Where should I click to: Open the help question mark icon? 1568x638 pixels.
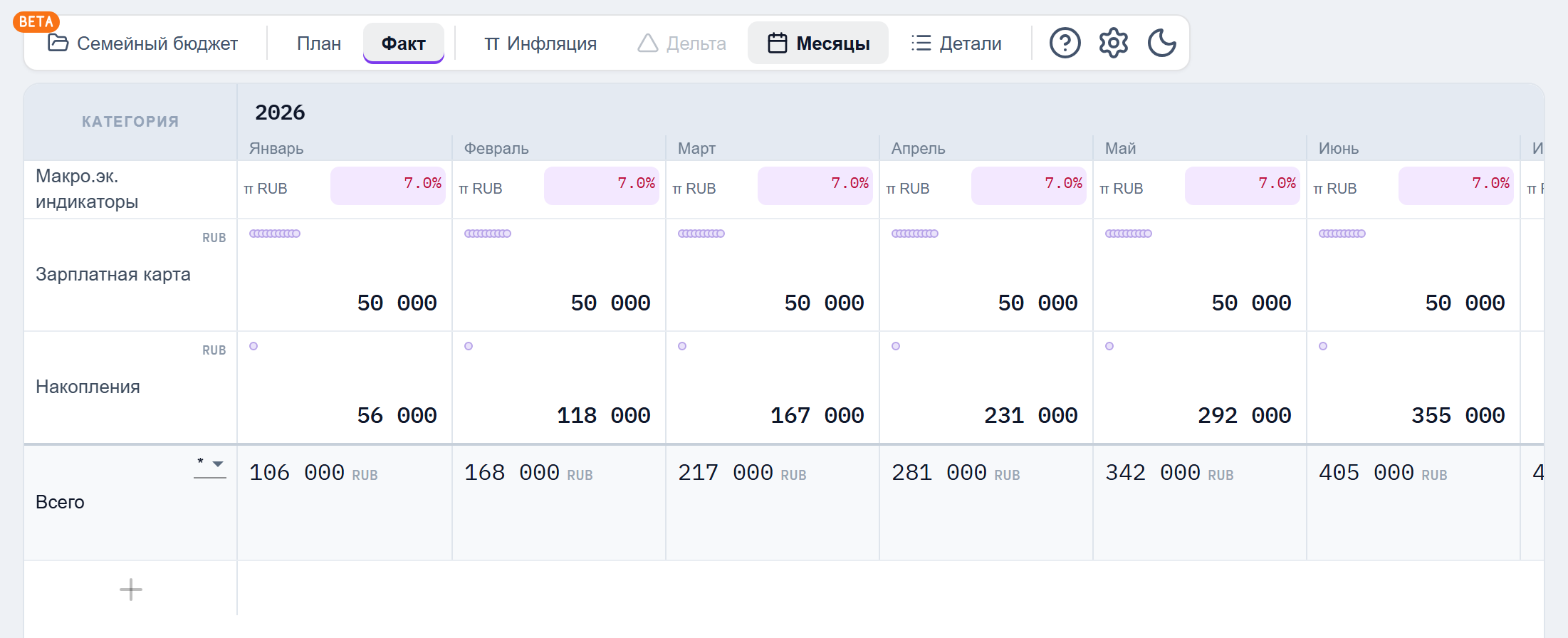(x=1065, y=43)
